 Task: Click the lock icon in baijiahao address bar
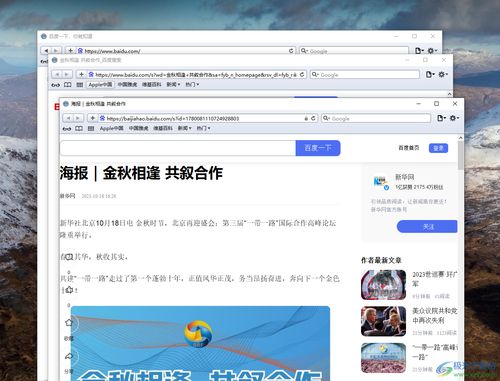306,118
